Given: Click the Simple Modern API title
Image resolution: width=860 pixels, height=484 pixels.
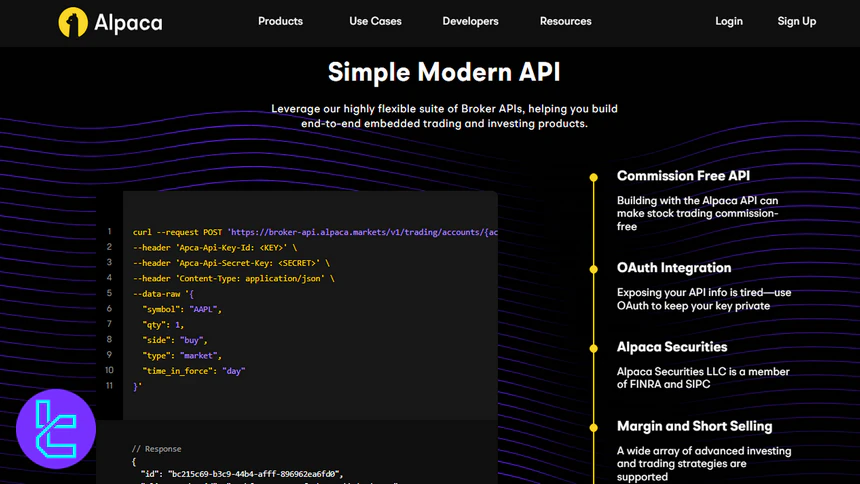Looking at the screenshot, I should click(x=444, y=72).
